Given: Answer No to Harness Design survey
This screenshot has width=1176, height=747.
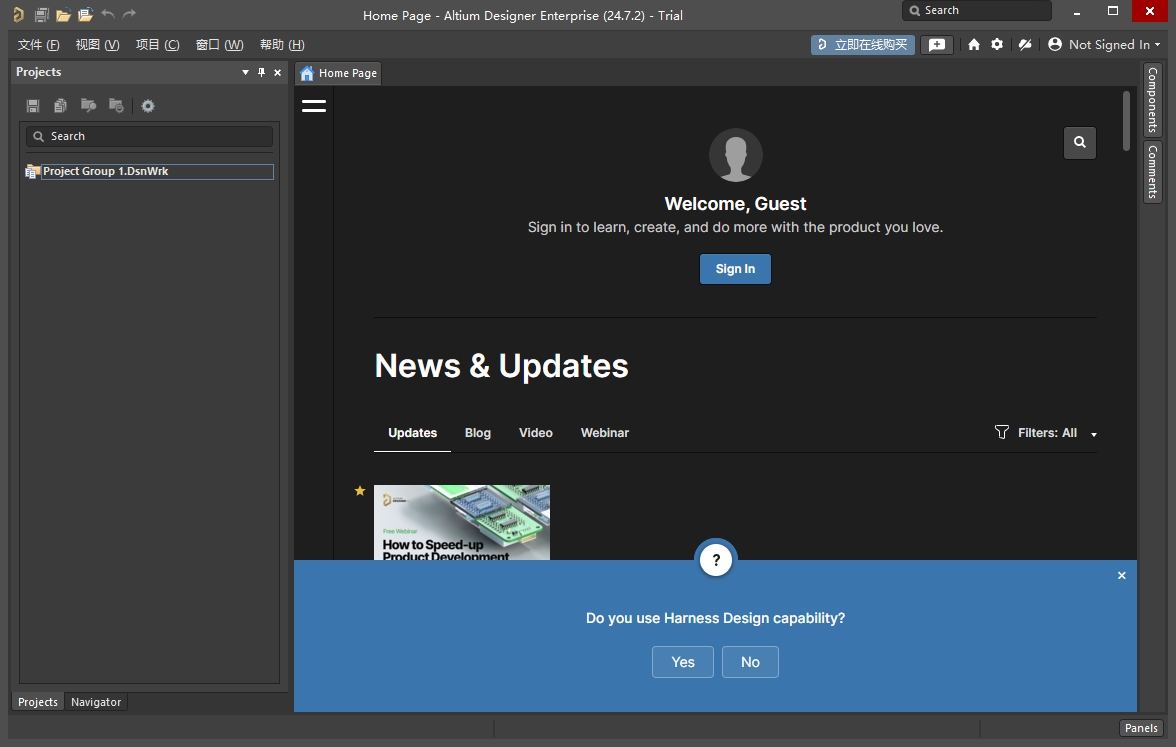Looking at the screenshot, I should pos(750,662).
